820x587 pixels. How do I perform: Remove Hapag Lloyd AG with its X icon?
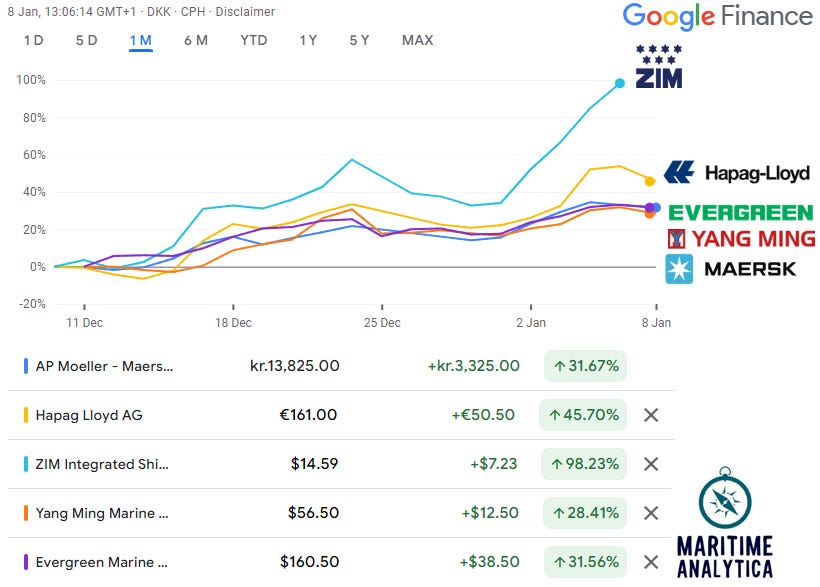pyautogui.click(x=651, y=415)
